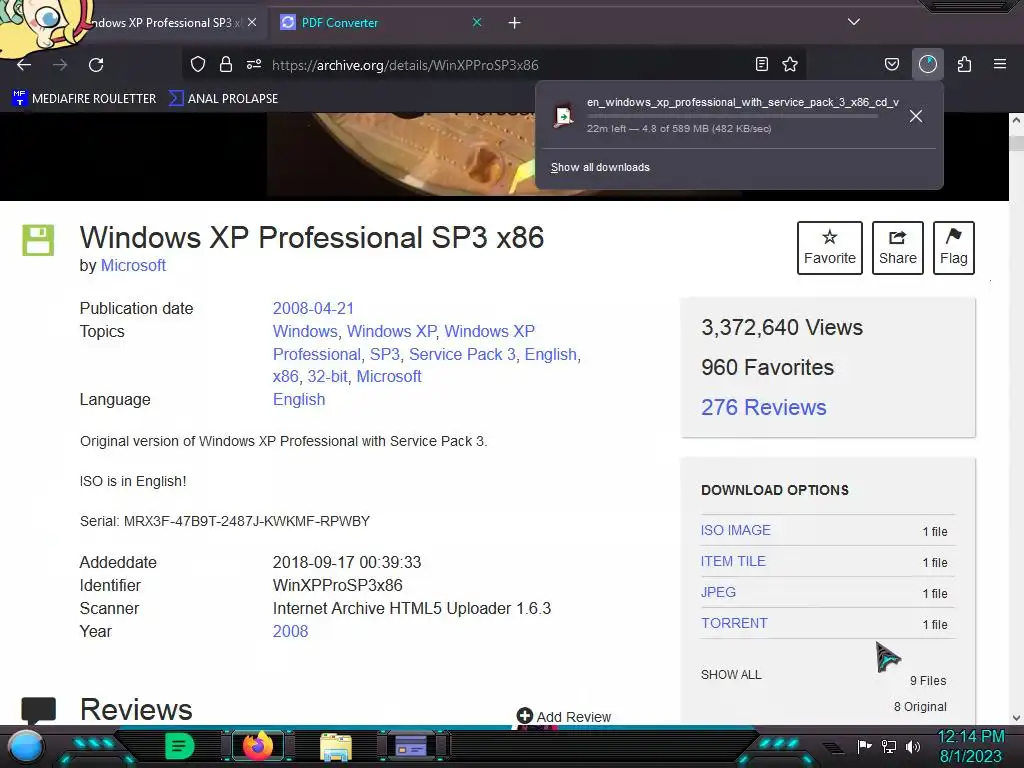Open the green notes app in taskbar

pyautogui.click(x=180, y=746)
